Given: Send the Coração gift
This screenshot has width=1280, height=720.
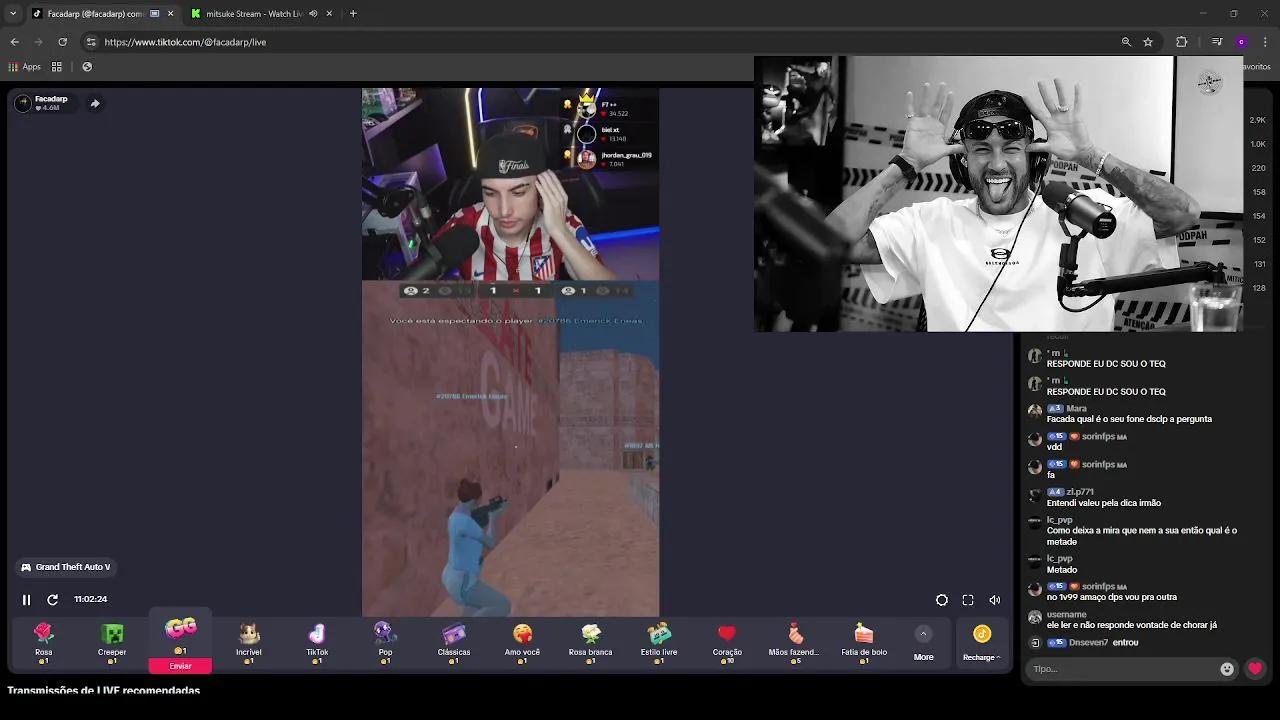Looking at the screenshot, I should pyautogui.click(x=727, y=642).
